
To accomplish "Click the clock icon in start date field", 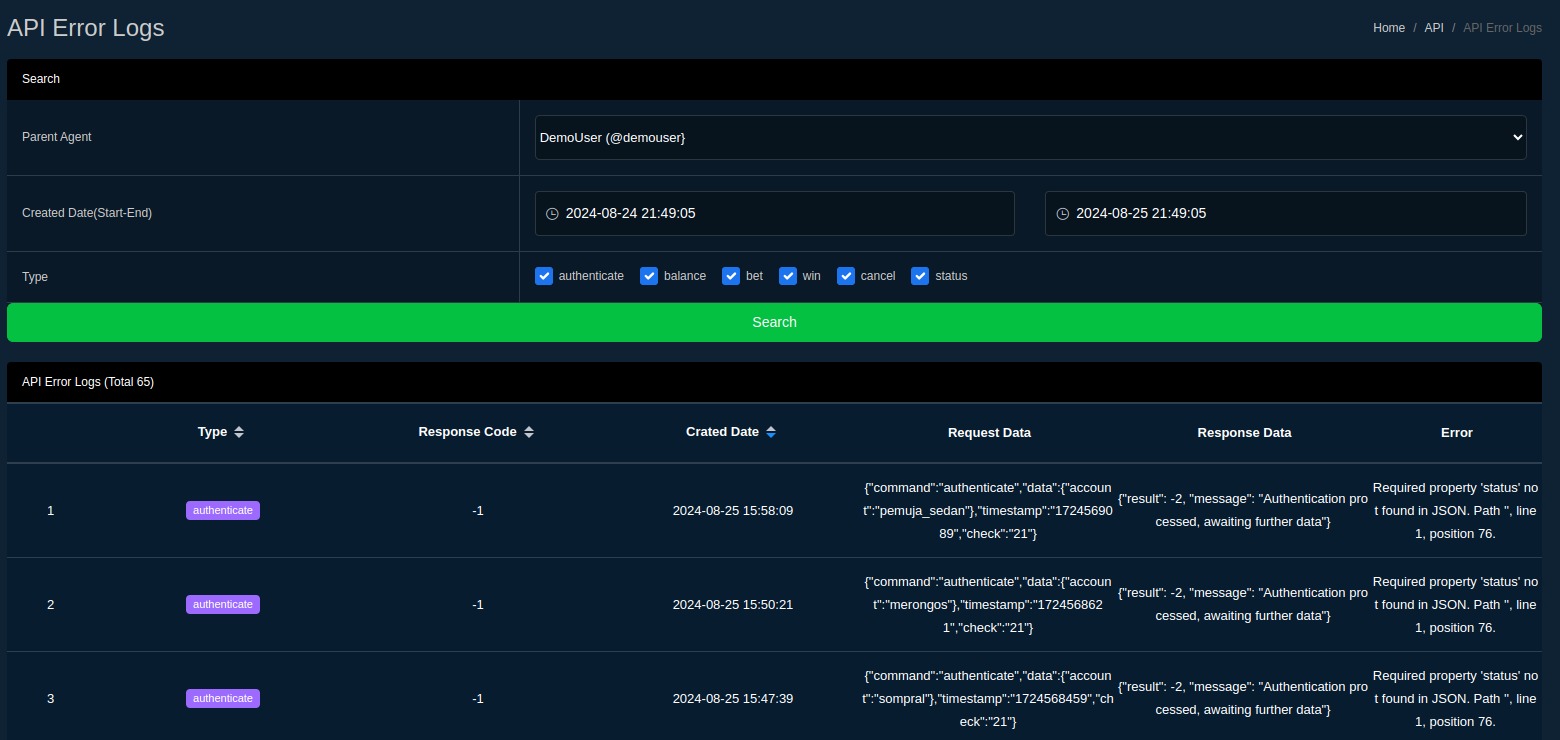I will click(552, 214).
